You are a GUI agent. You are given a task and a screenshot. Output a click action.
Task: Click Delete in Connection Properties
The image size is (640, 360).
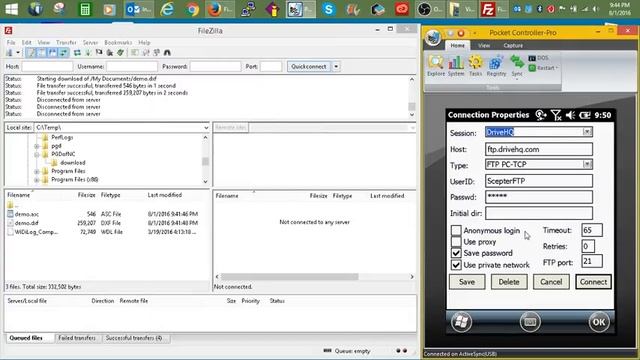(509, 282)
